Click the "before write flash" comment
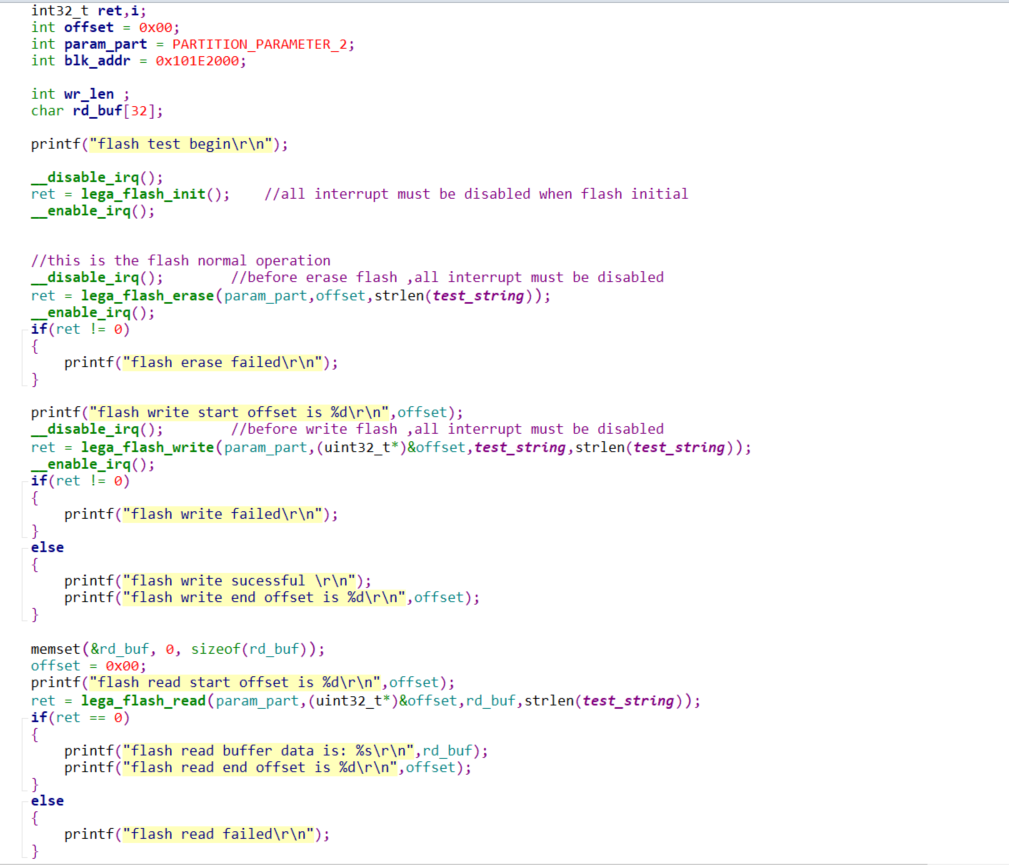This screenshot has height=865, width=1009. pos(447,429)
